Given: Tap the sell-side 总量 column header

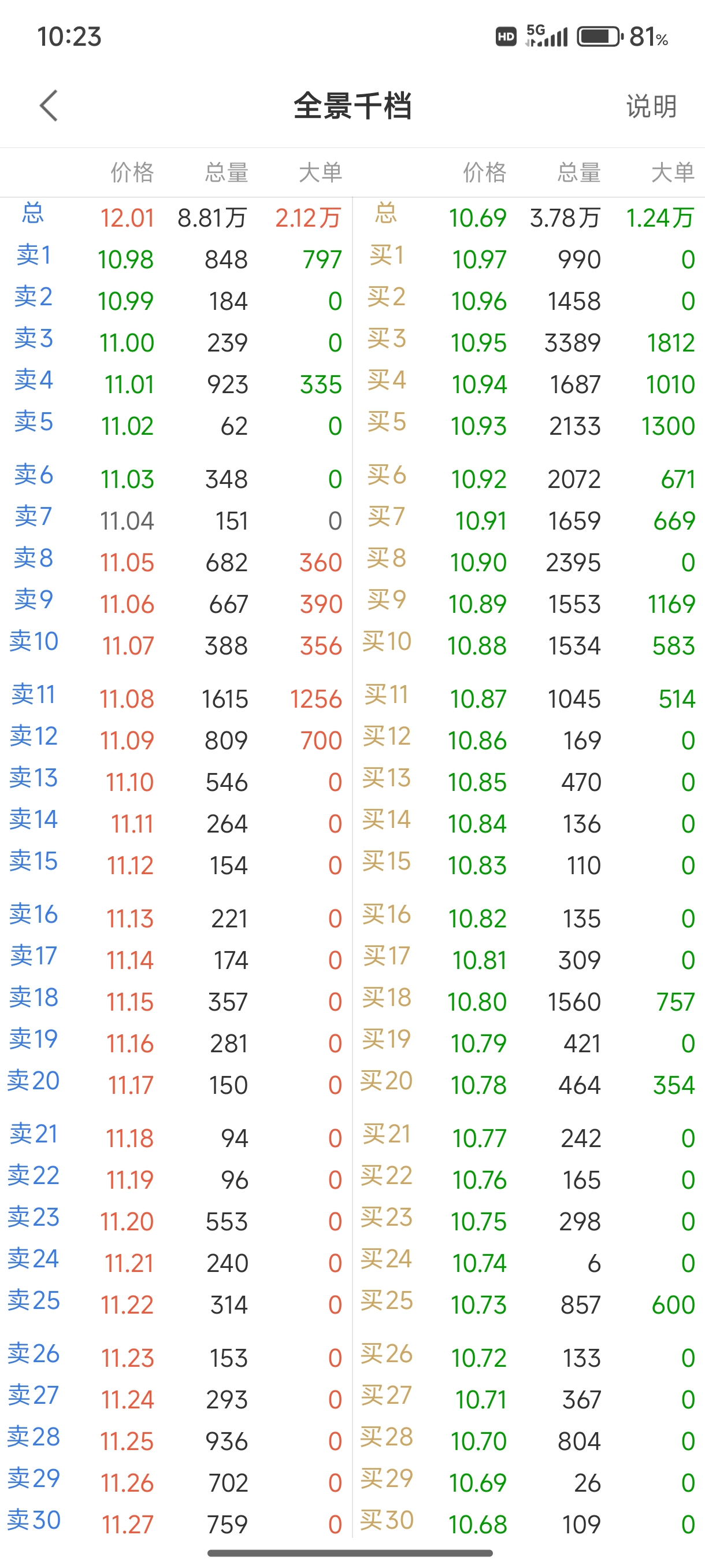Looking at the screenshot, I should point(227,173).
